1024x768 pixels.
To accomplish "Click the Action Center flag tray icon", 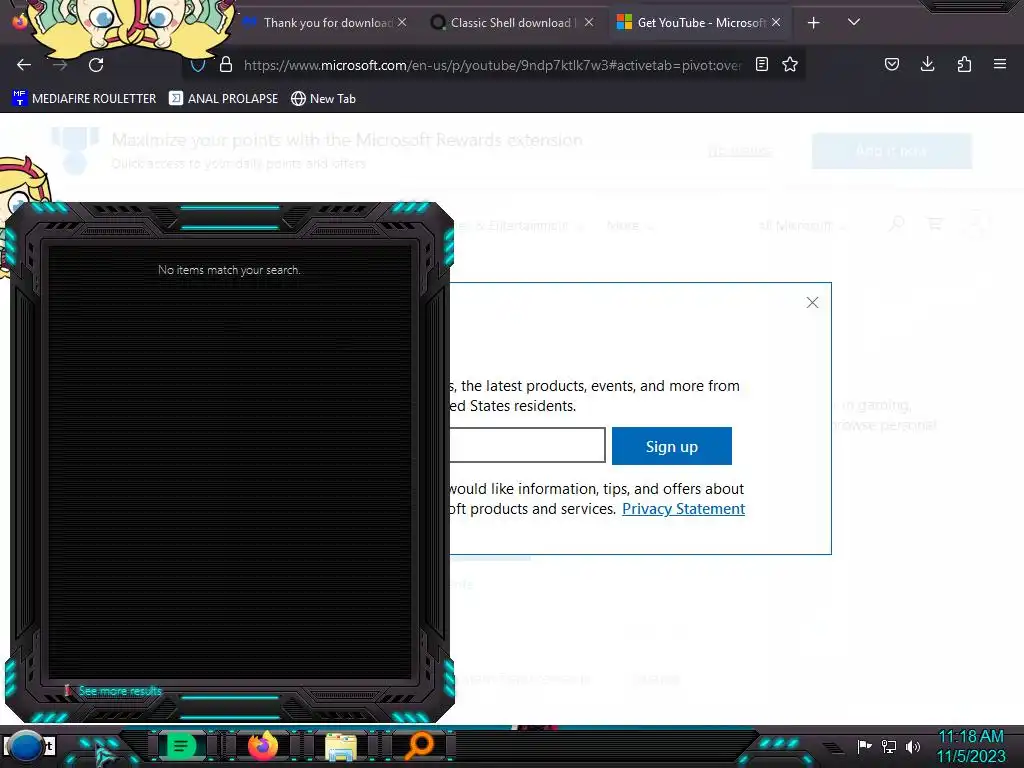I will coord(864,746).
